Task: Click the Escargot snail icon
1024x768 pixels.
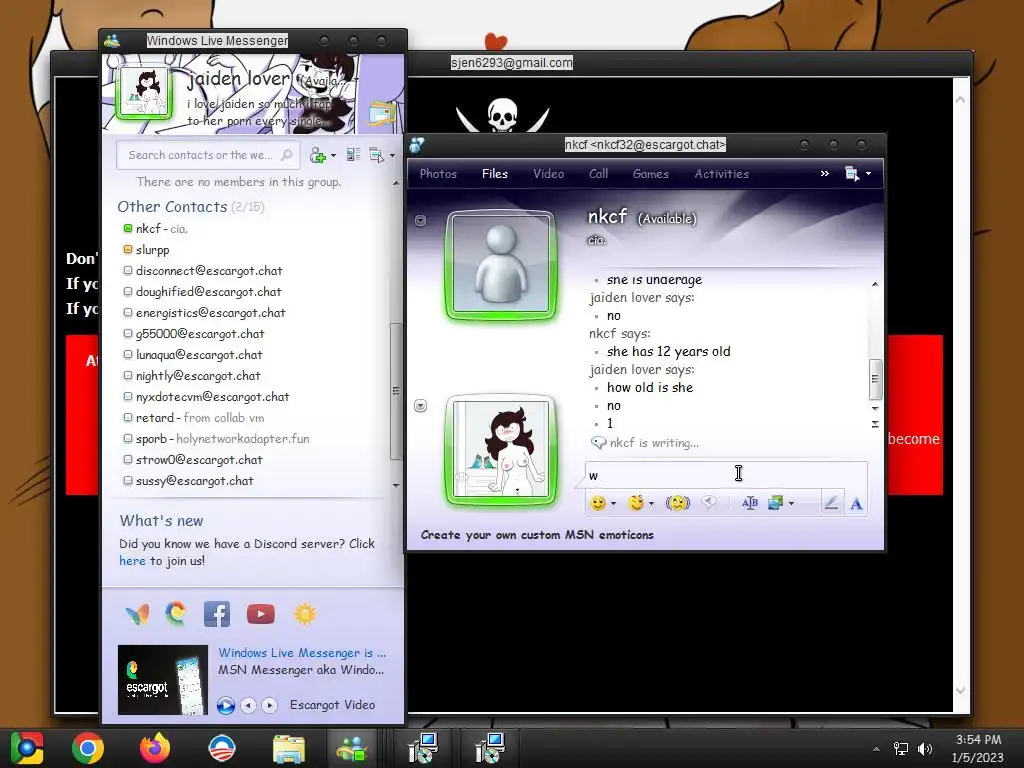Action: (x=176, y=614)
